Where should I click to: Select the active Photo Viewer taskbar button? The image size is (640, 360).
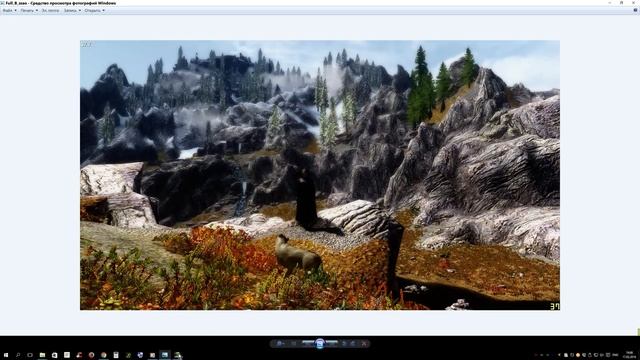click(x=165, y=355)
